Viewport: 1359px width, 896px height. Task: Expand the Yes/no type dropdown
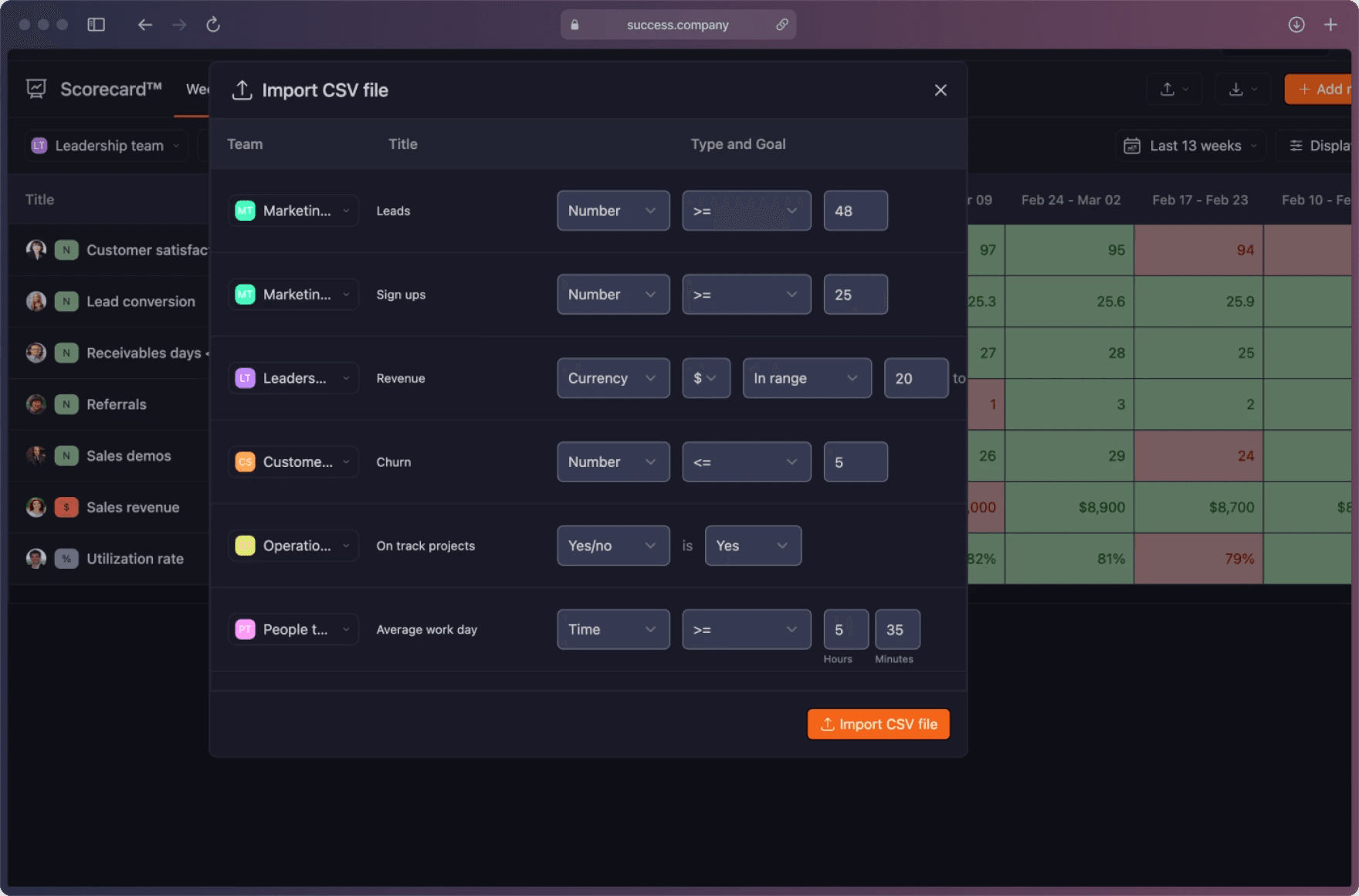tap(613, 546)
